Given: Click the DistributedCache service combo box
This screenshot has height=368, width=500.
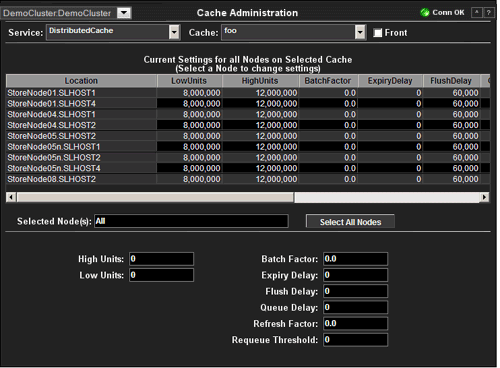Looking at the screenshot, I should click(113, 32).
